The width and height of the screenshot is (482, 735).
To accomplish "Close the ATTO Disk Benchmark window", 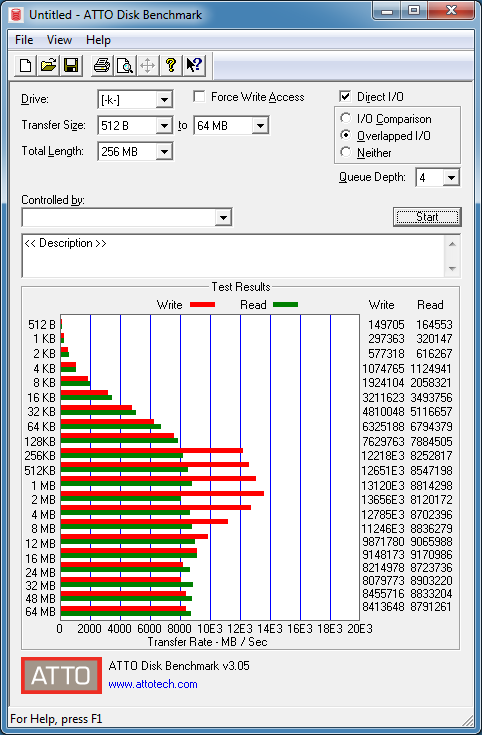I will tap(451, 11).
